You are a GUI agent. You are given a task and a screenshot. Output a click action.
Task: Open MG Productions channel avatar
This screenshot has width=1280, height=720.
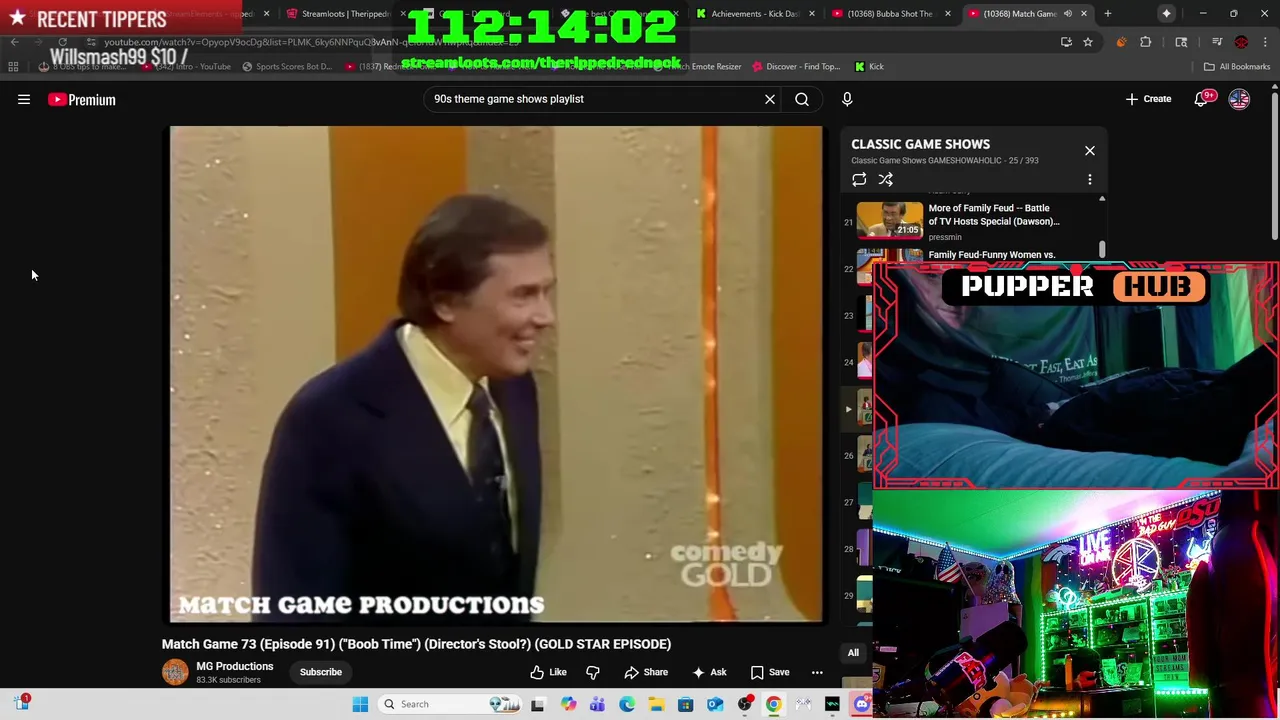click(x=175, y=672)
